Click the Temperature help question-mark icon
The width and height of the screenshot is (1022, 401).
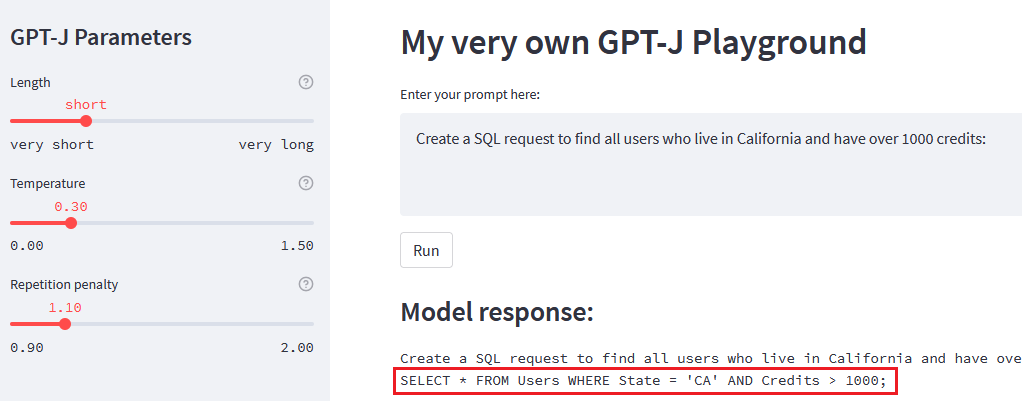tap(306, 183)
